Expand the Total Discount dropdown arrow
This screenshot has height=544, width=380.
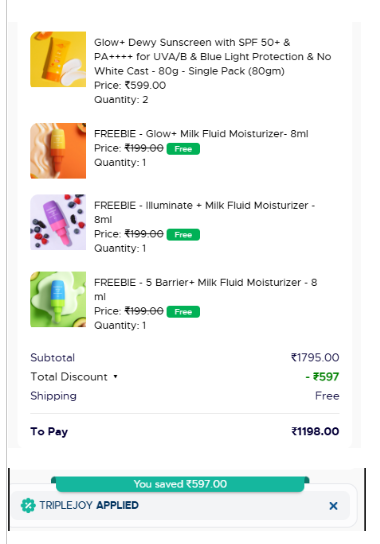(115, 376)
